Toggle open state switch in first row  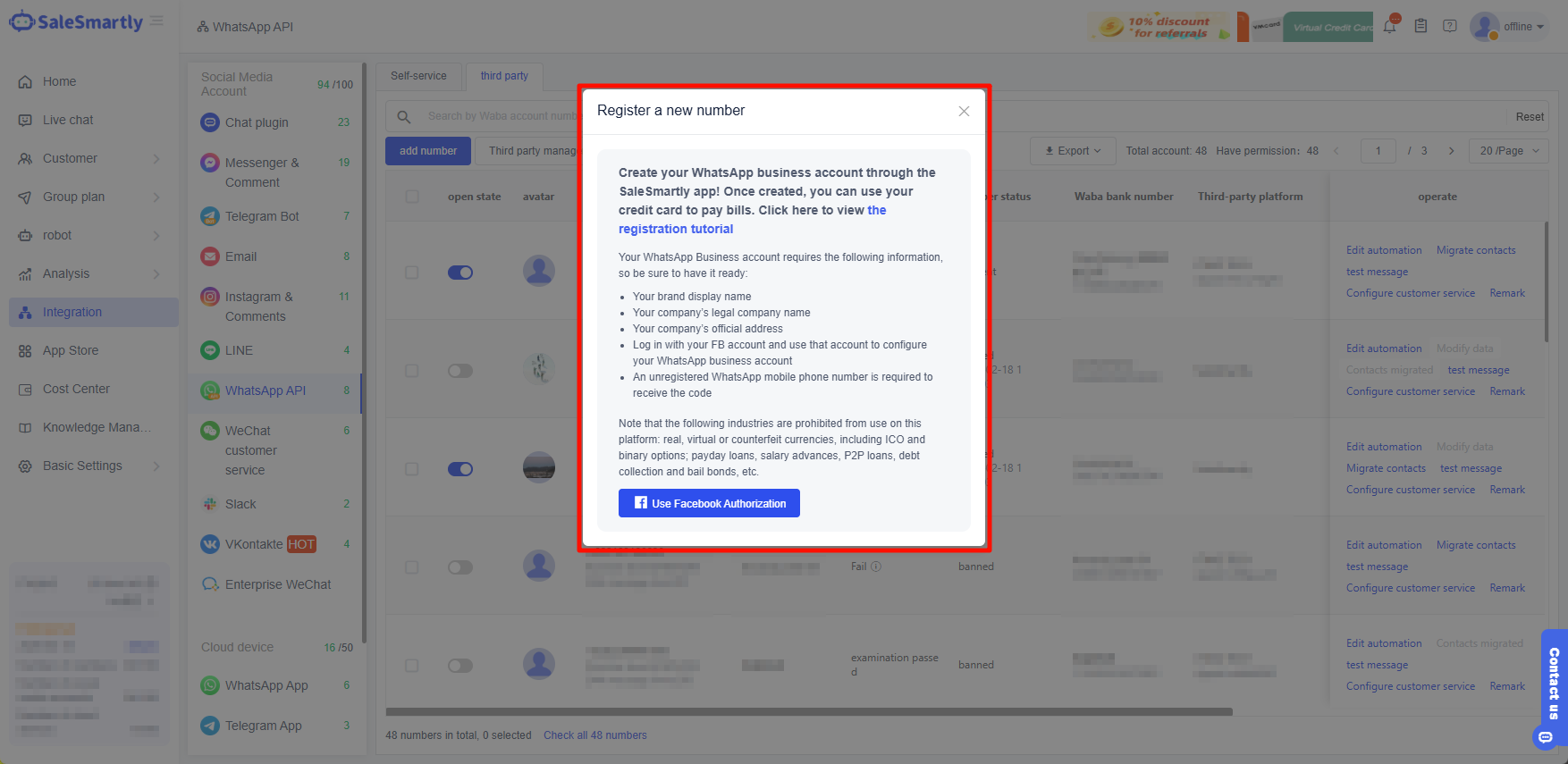460,273
